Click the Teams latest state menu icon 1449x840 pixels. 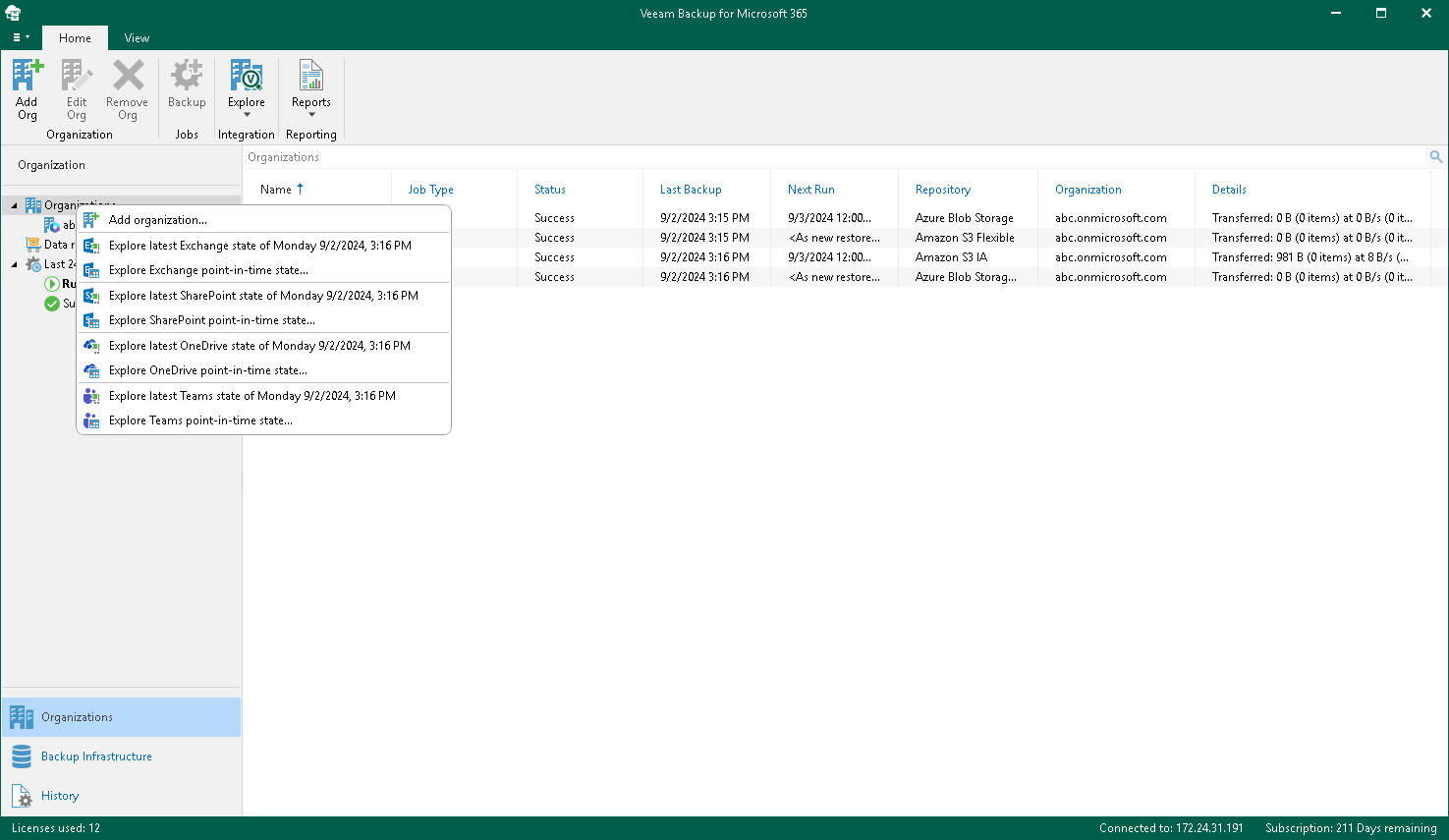pyautogui.click(x=91, y=396)
